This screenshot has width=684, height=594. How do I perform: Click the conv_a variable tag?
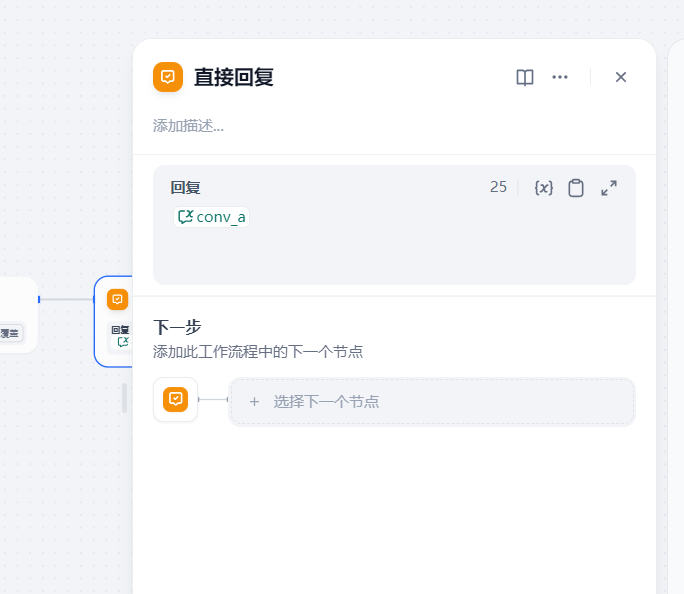pyautogui.click(x=220, y=217)
